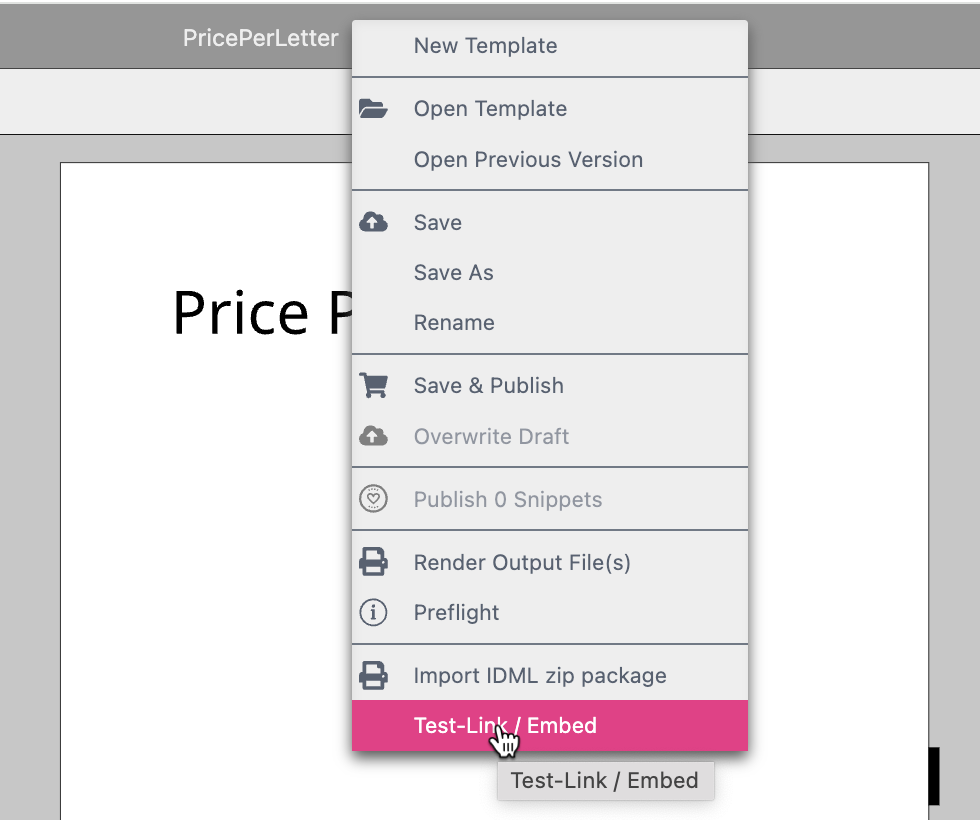This screenshot has height=820, width=980.
Task: Click the open folder icon beside Open Template
Action: (x=373, y=109)
